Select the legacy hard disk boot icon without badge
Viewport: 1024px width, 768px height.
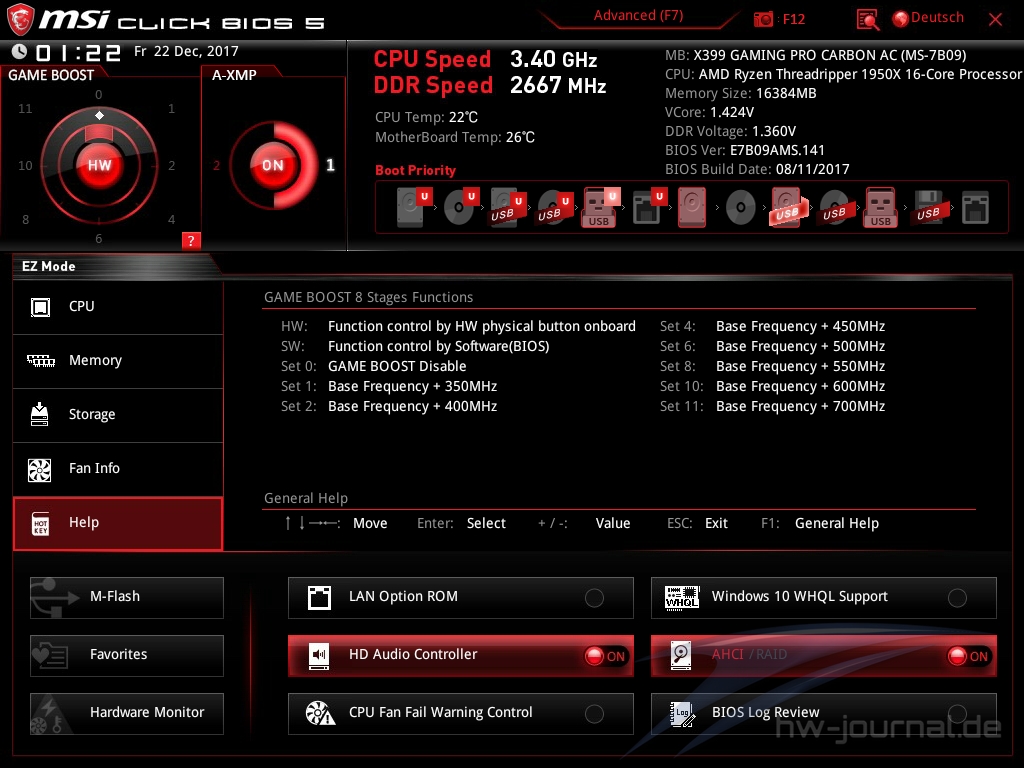pos(692,207)
